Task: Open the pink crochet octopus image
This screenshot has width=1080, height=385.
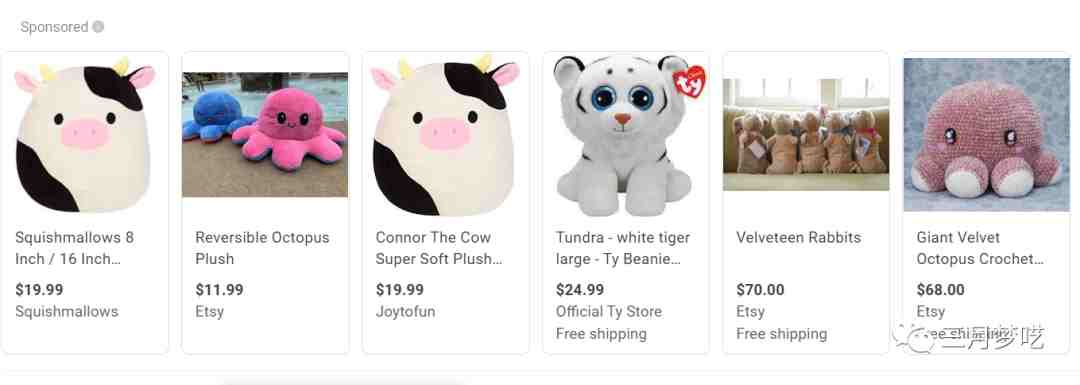Action: [986, 134]
